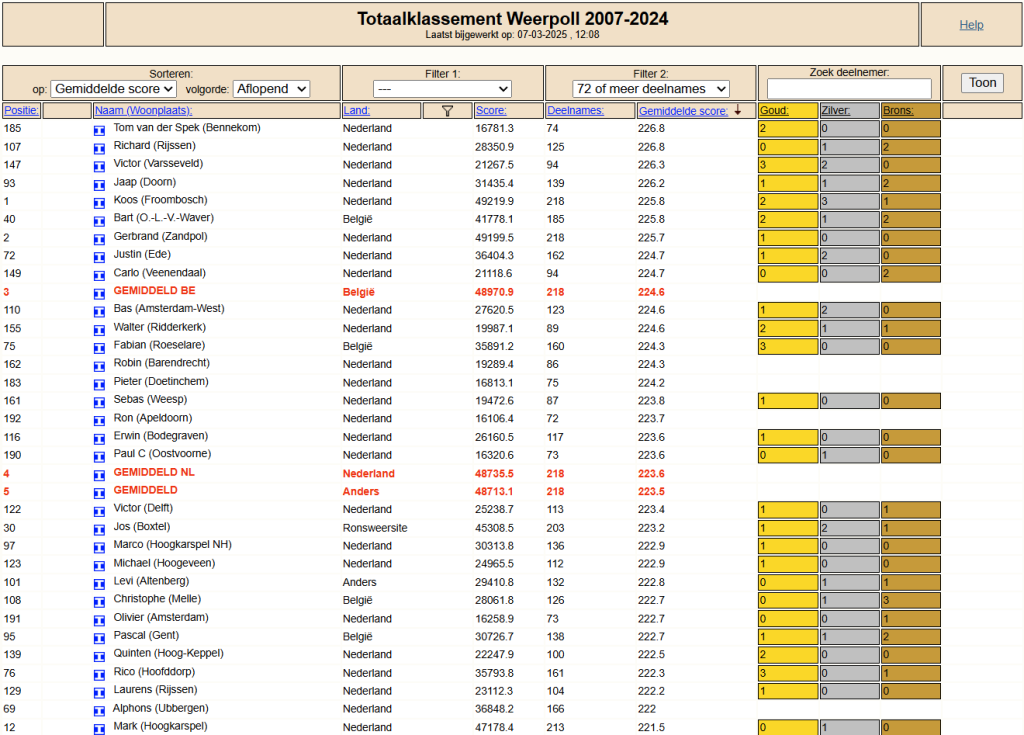
Task: Click info icon next to Fabian (Roeselare)
Action: [x=99, y=348]
